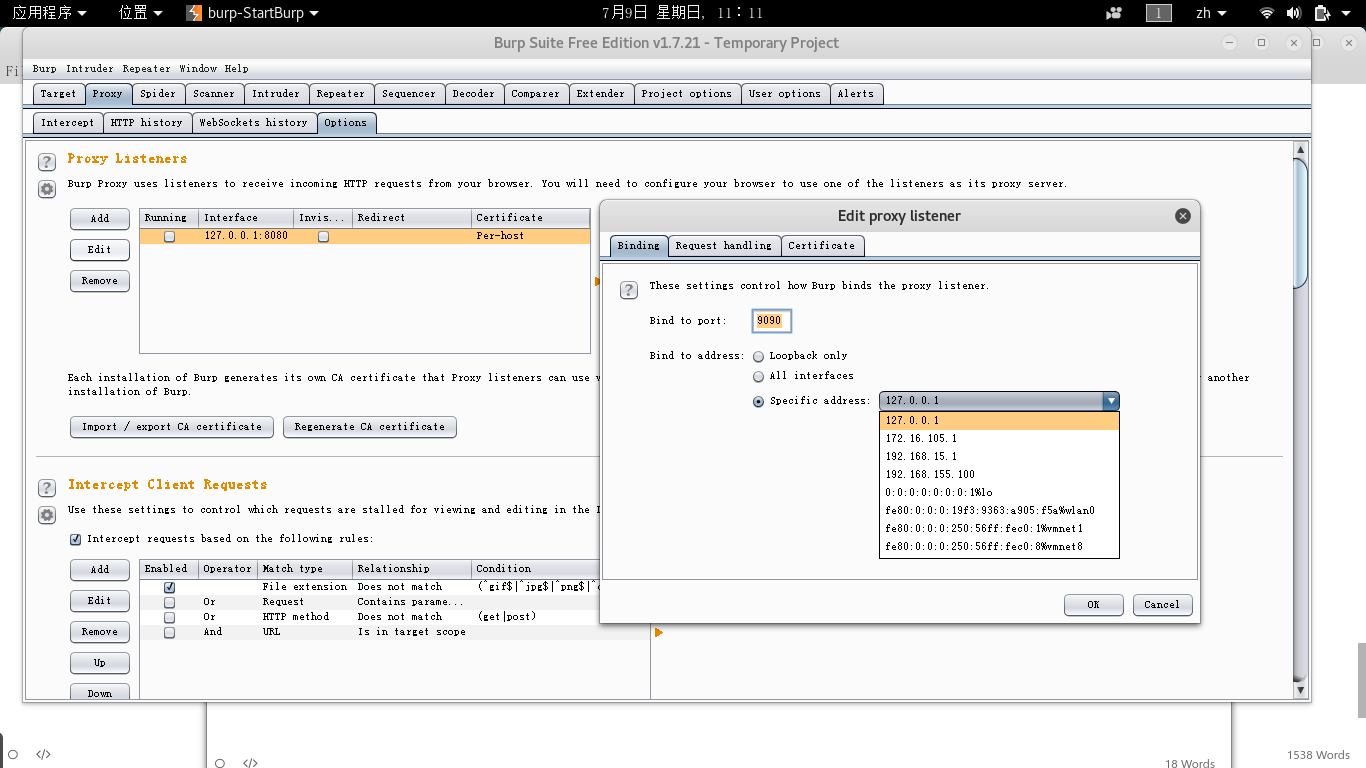Pick 192.168.155.100 from the address list

930,474
